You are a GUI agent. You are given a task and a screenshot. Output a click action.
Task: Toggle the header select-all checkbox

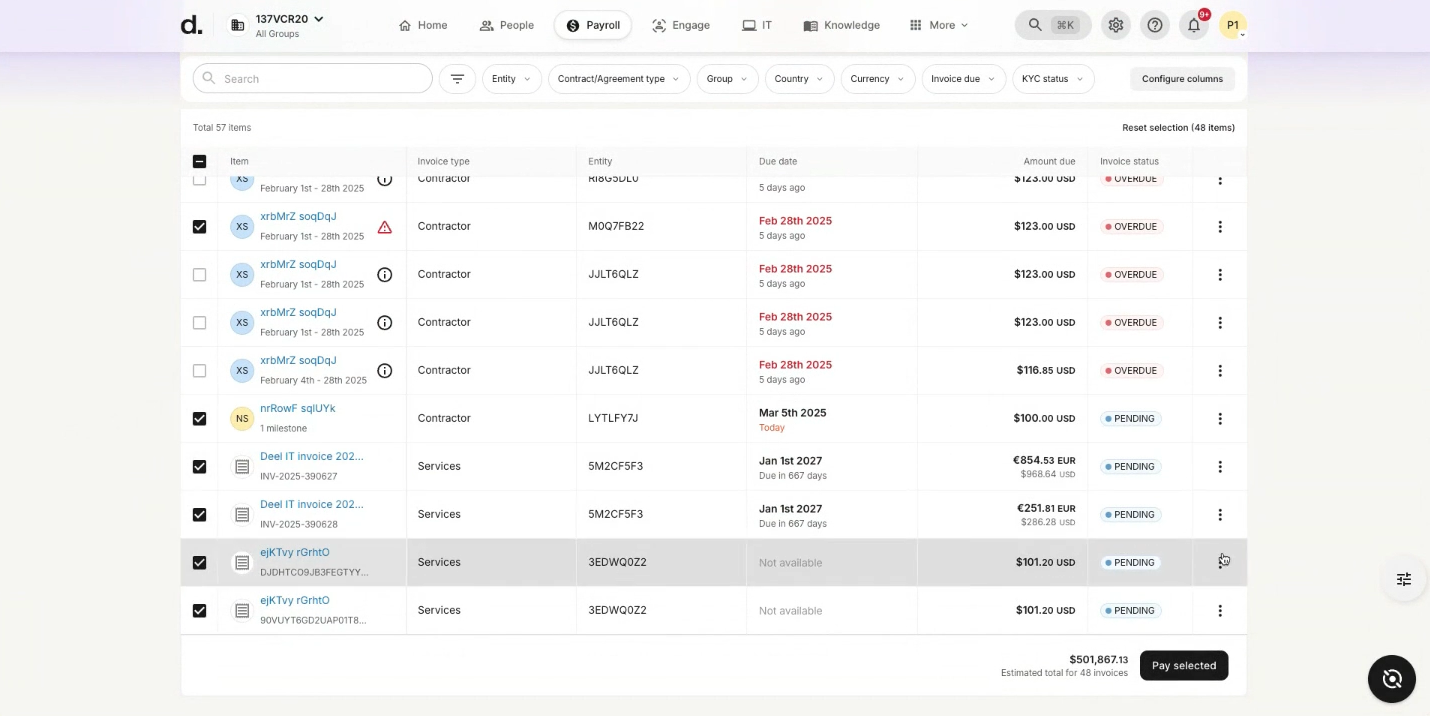click(x=199, y=161)
